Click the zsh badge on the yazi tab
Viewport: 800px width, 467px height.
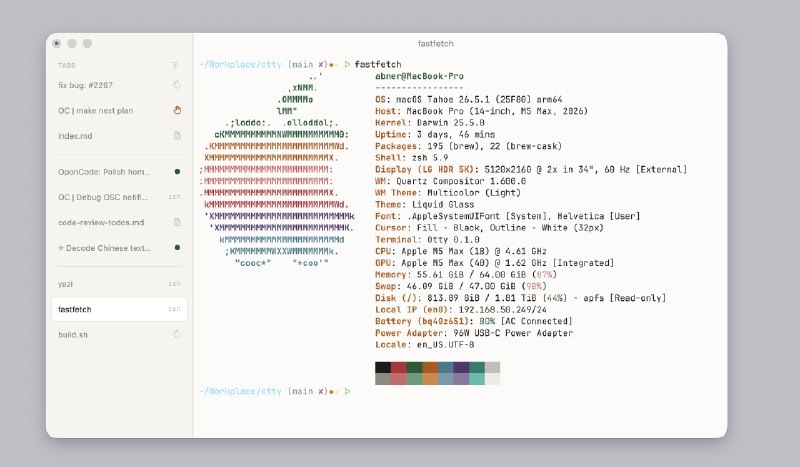click(174, 284)
